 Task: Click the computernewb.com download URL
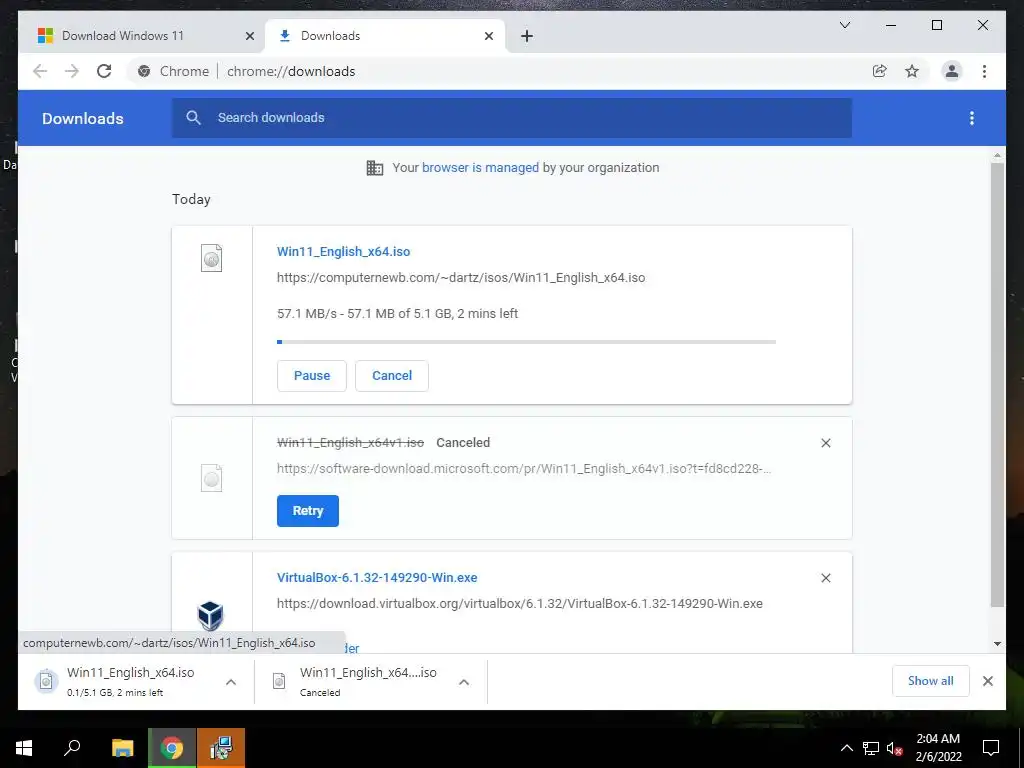click(461, 278)
